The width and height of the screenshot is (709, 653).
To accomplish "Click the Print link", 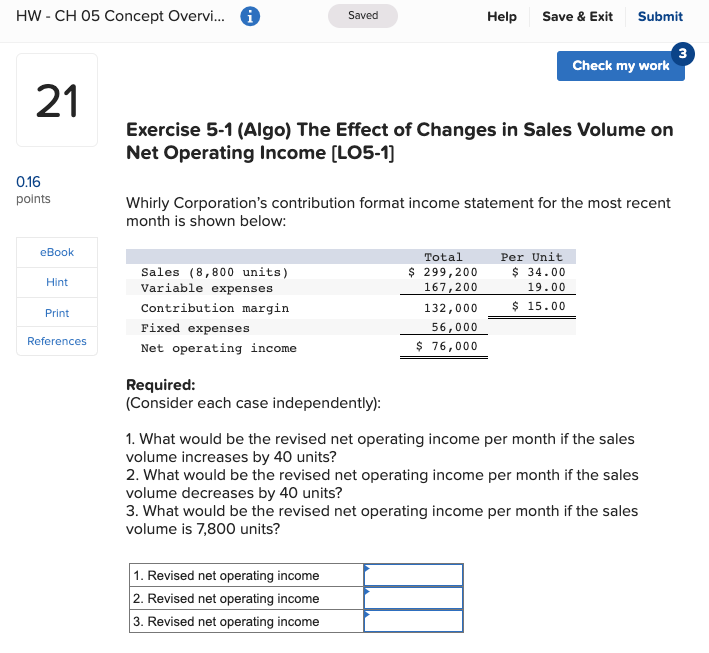I will tap(57, 313).
